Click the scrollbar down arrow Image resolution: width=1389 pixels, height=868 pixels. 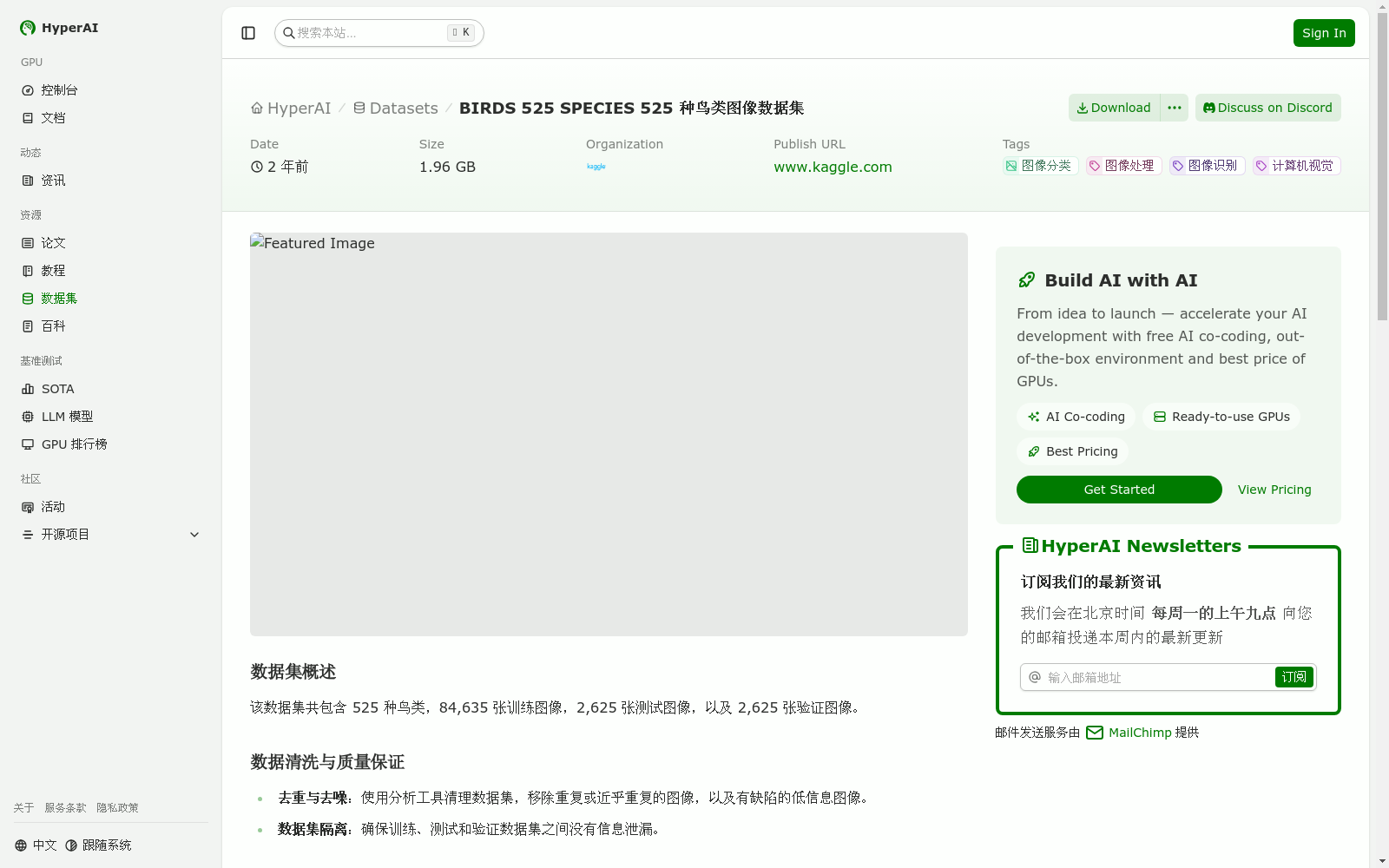[1382, 861]
